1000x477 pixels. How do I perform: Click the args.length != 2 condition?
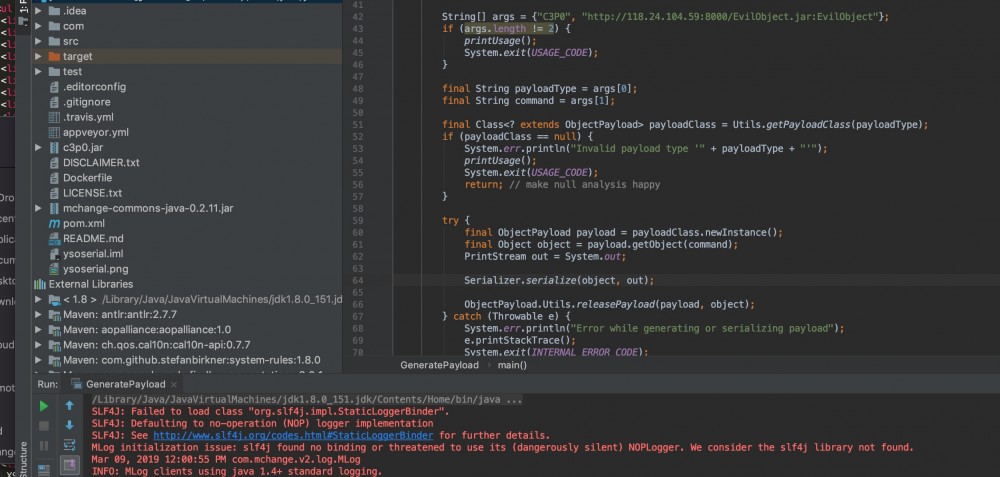tap(509, 29)
